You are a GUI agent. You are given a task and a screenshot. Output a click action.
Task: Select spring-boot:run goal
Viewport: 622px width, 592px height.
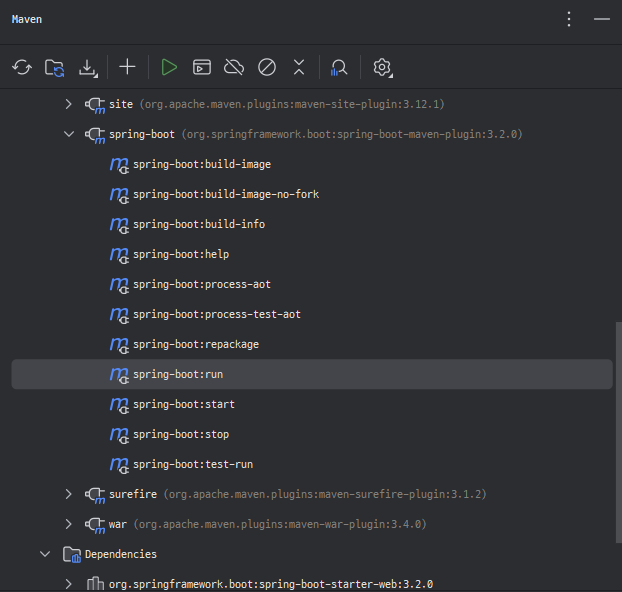312,374
